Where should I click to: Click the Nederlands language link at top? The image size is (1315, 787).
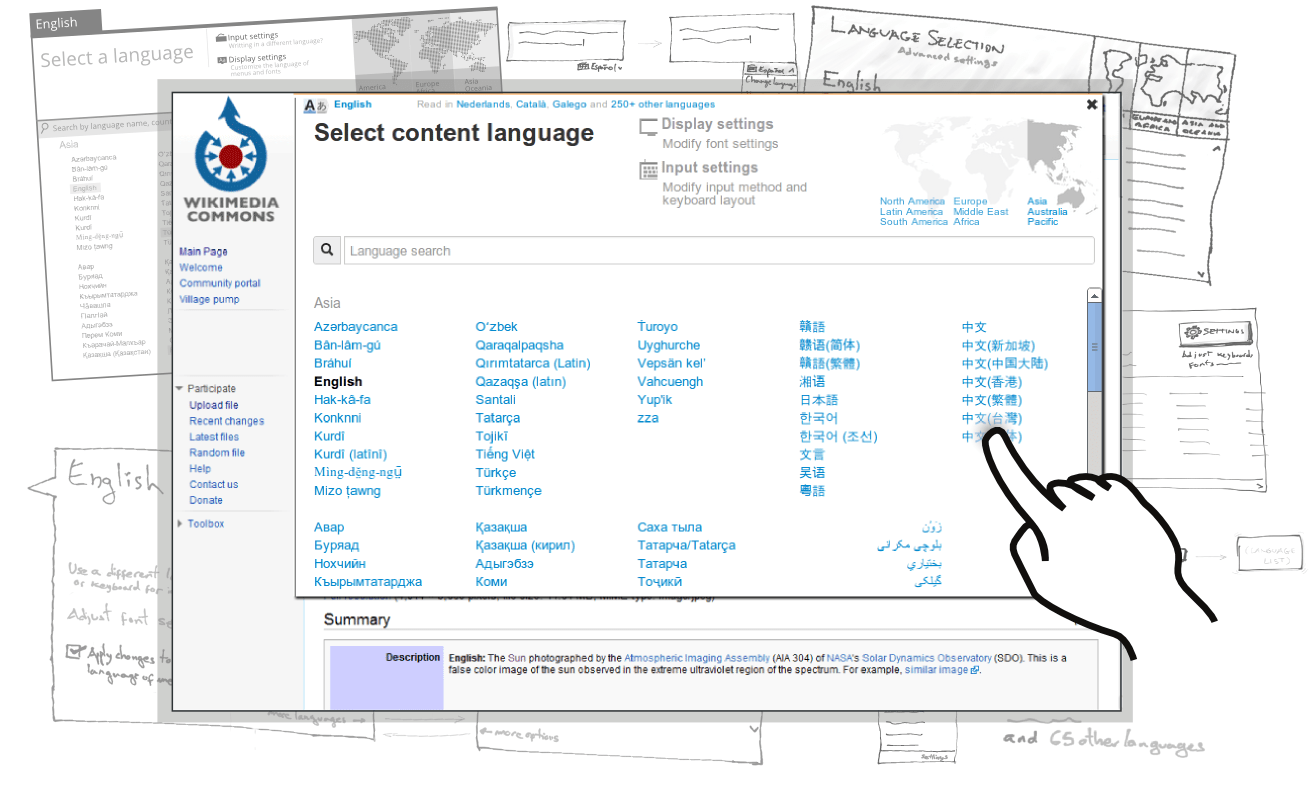click(x=483, y=104)
